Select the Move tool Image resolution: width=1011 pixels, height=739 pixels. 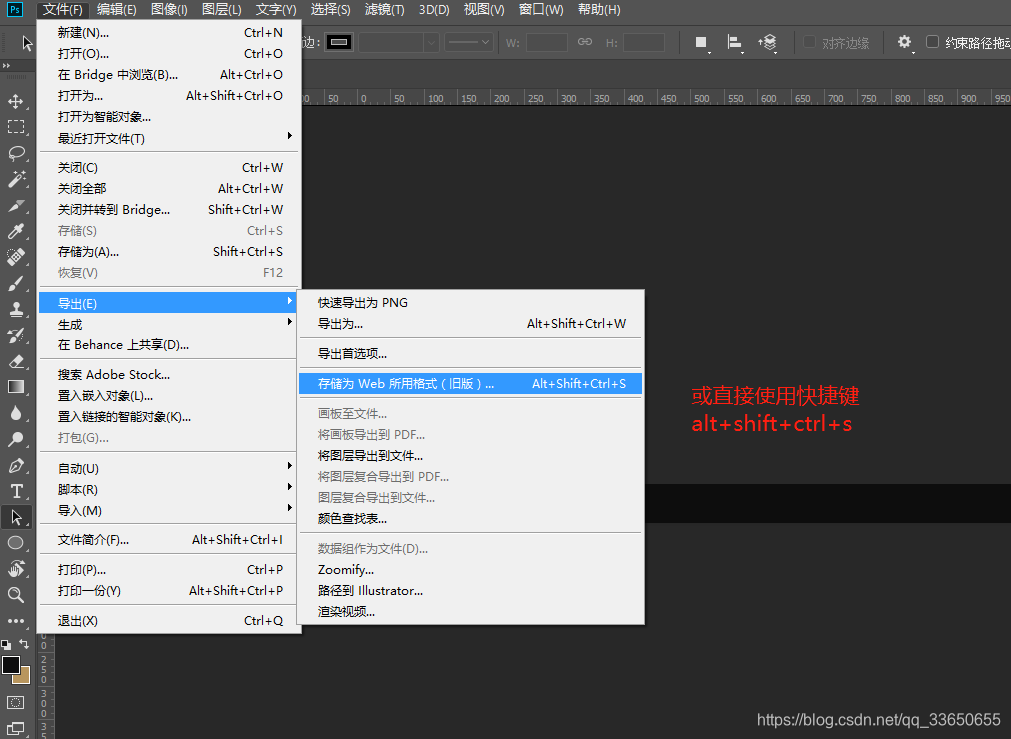15,101
